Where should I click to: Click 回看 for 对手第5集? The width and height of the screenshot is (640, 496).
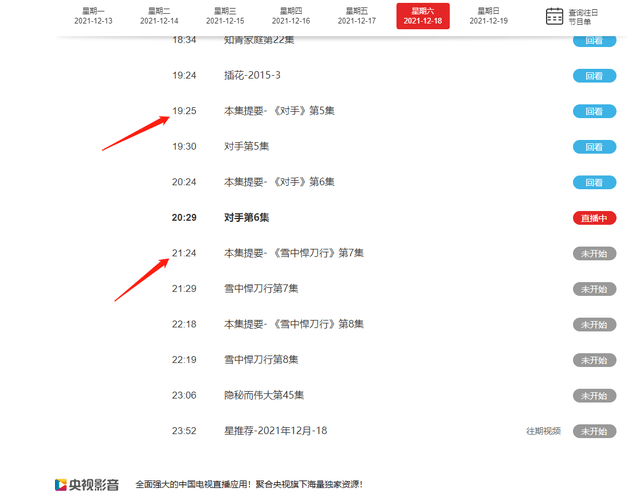tap(594, 147)
